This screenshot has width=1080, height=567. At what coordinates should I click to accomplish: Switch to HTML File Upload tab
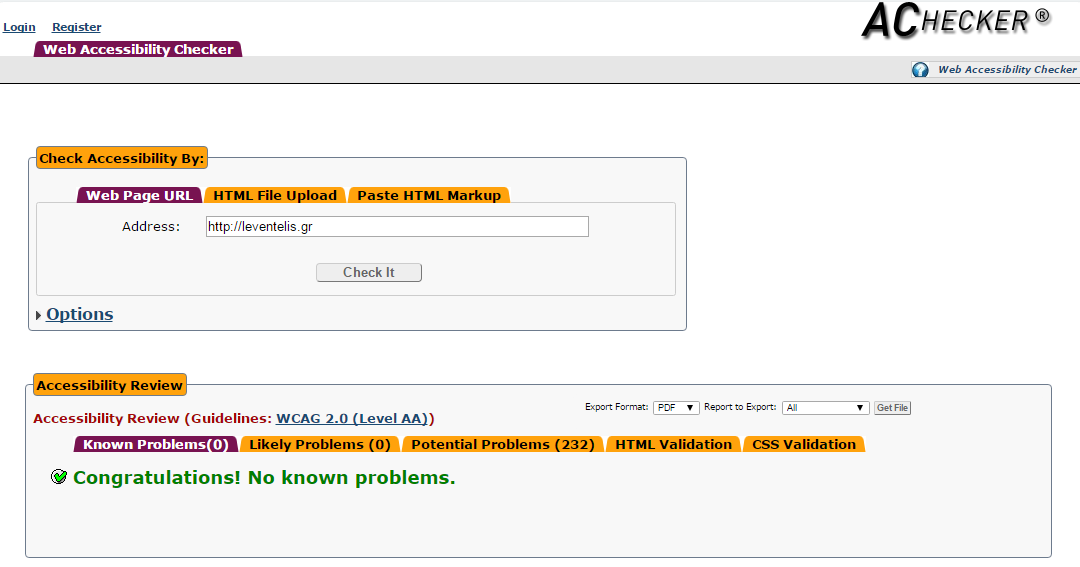[275, 195]
